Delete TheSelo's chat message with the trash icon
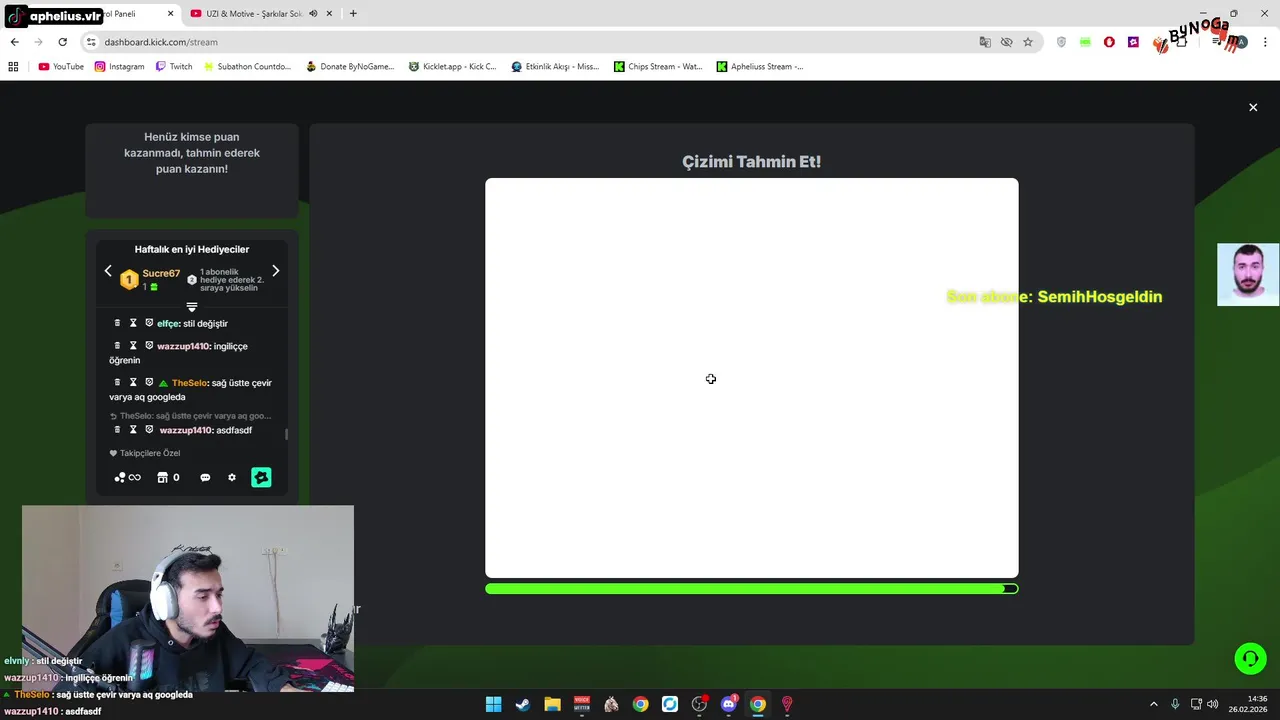Viewport: 1280px width, 720px height. 117,382
